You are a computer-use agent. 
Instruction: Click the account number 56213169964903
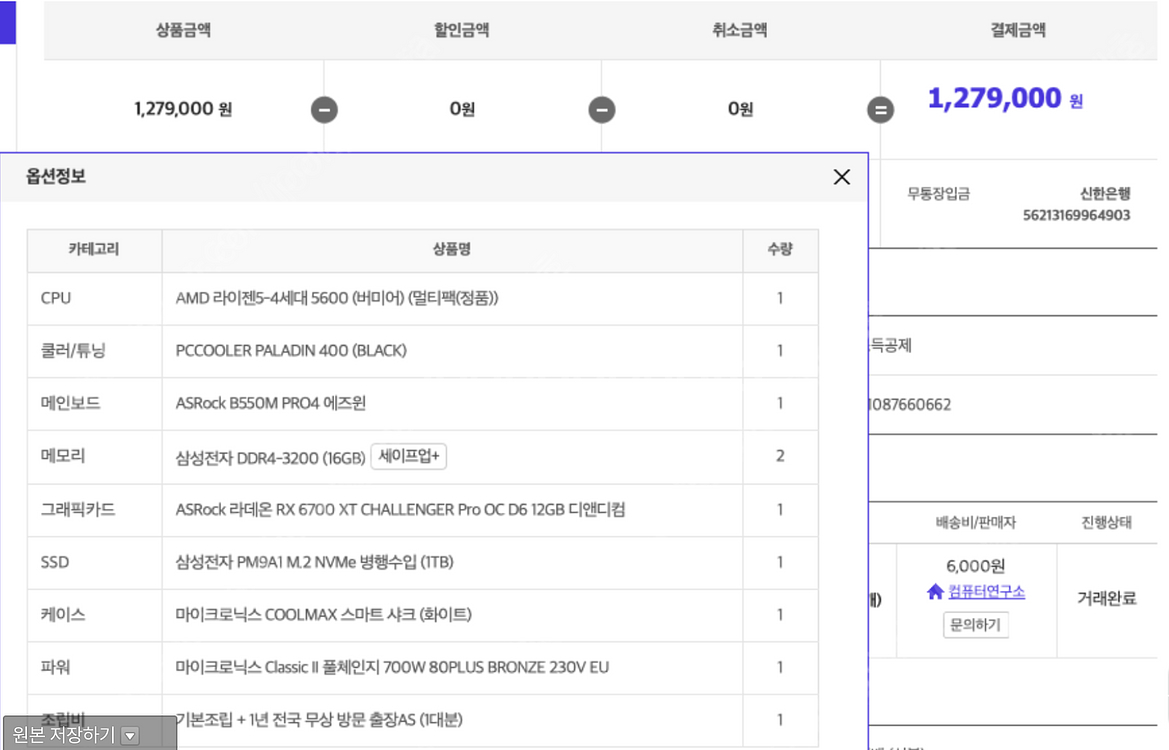click(x=1077, y=215)
